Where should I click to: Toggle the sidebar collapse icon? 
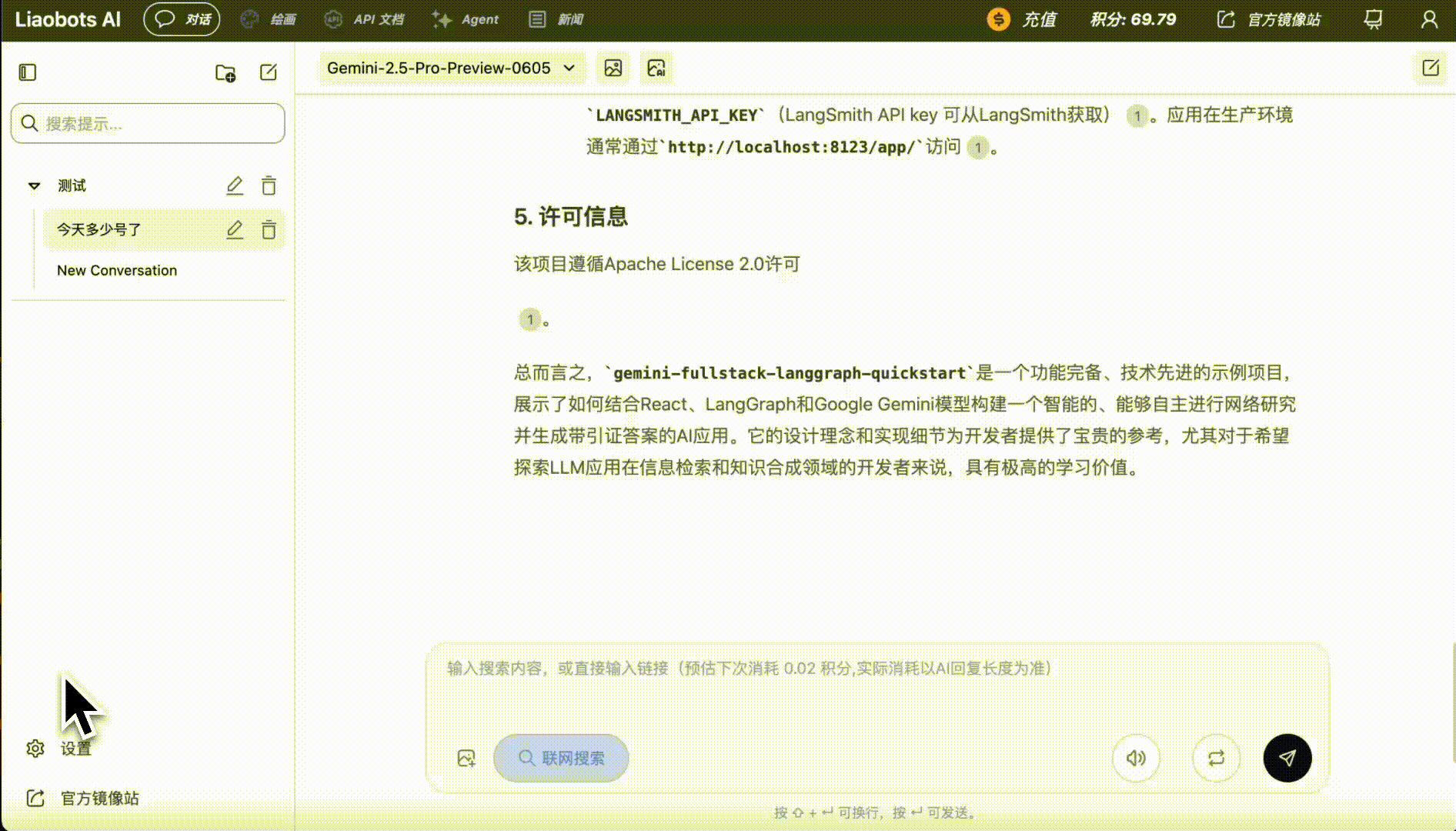coord(28,72)
